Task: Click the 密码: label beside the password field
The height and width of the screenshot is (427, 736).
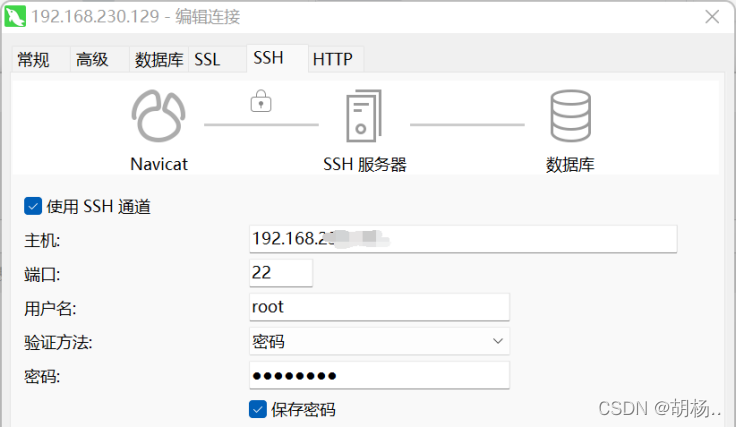Action: 42,377
